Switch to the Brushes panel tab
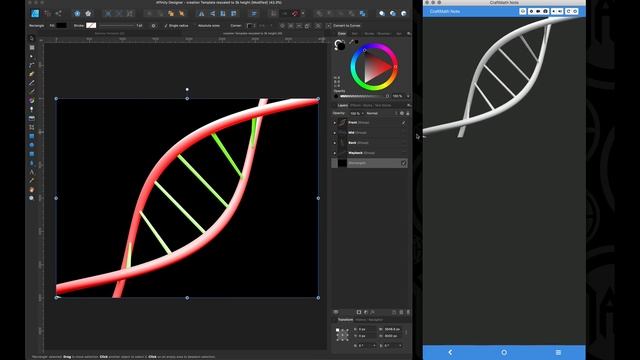This screenshot has height=360, width=640. pyautogui.click(x=383, y=33)
